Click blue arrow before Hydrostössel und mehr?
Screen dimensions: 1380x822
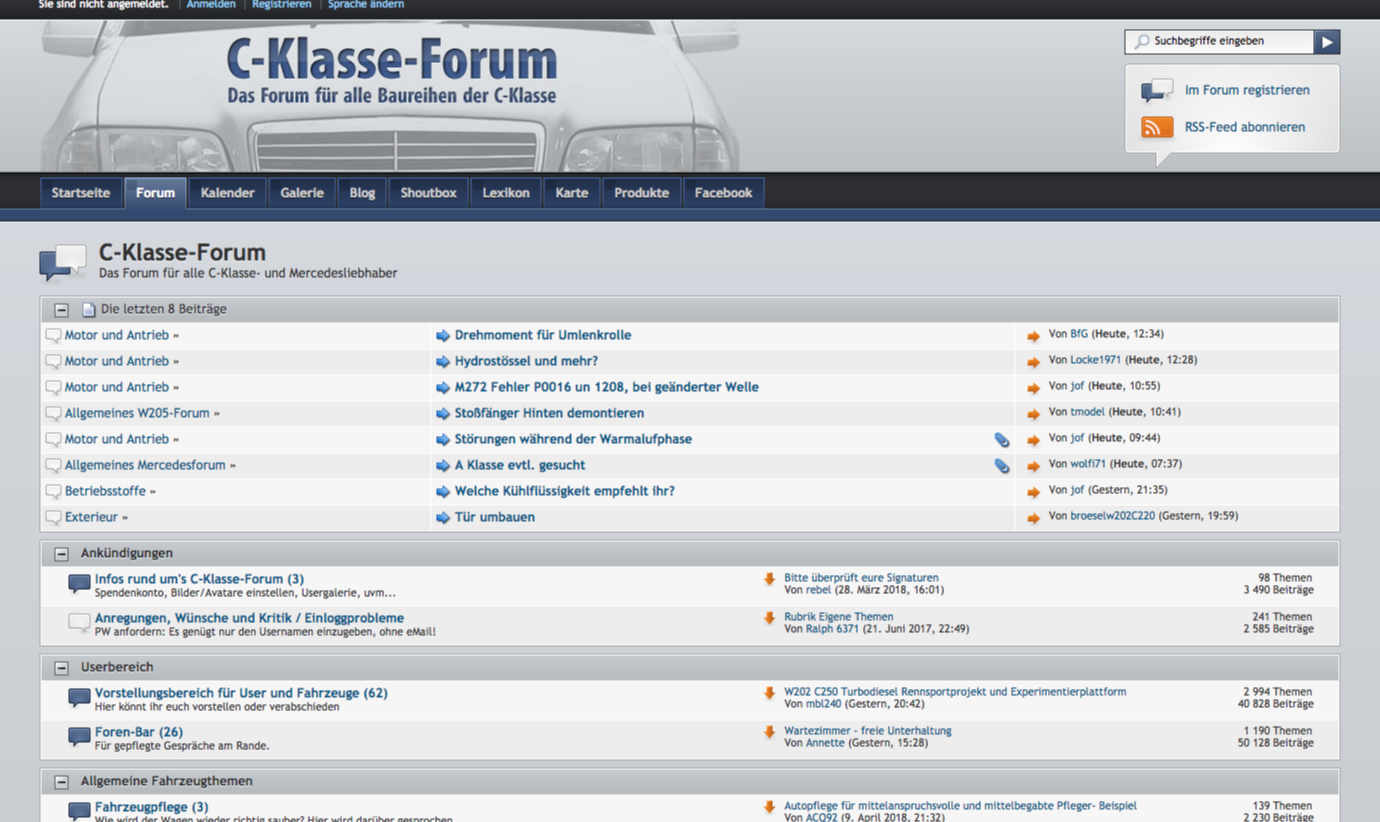click(x=443, y=362)
